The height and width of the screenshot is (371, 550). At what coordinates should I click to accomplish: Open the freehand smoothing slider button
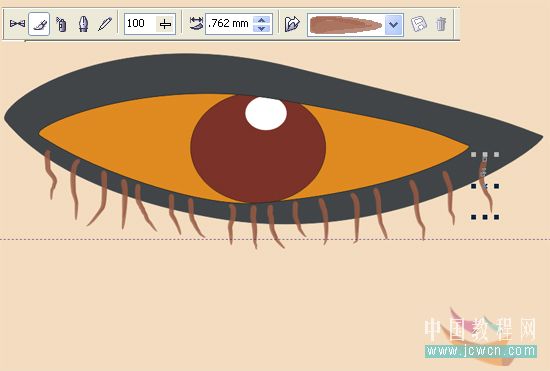[x=165, y=24]
